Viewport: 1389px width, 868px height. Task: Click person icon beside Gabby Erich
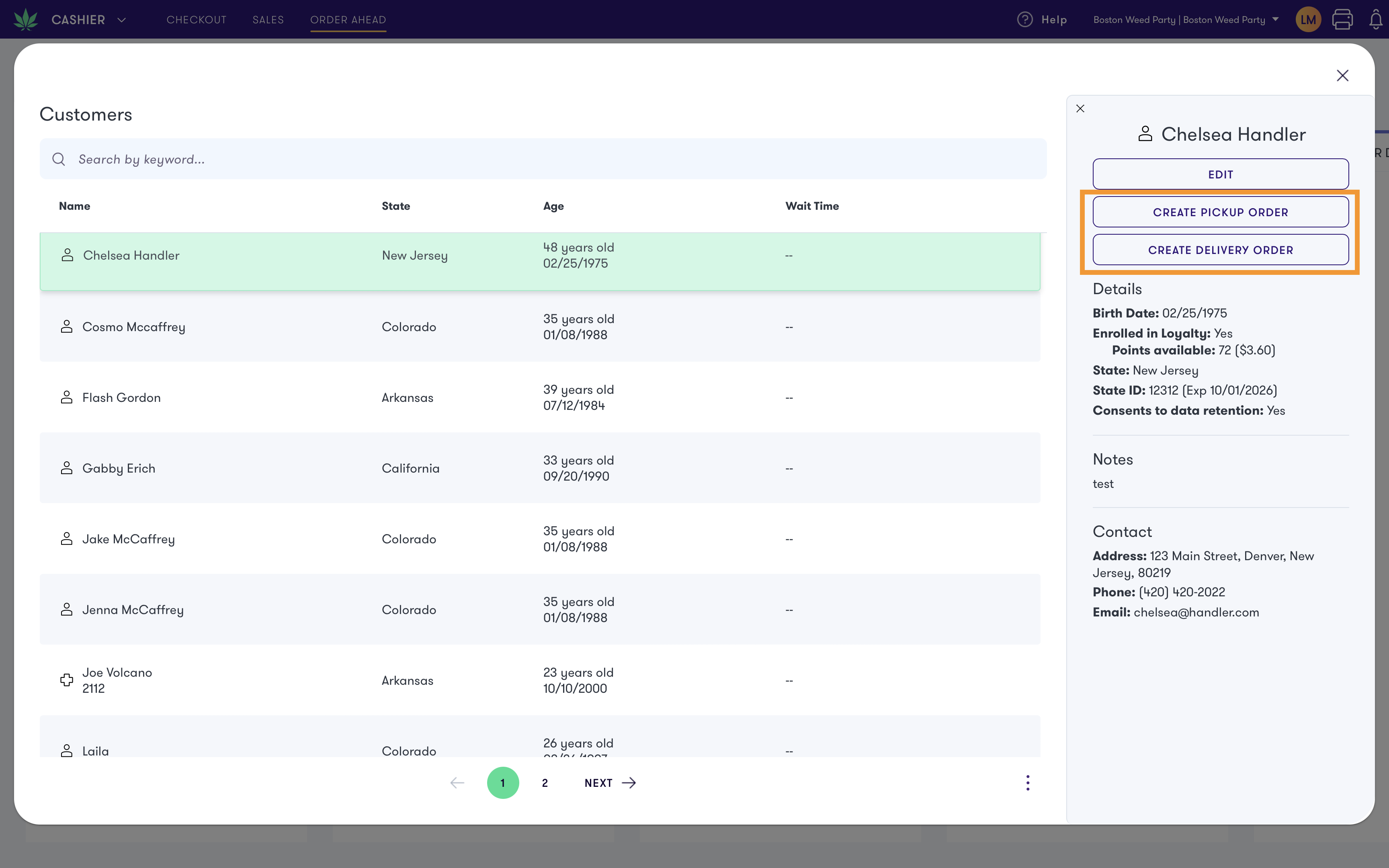click(x=67, y=468)
